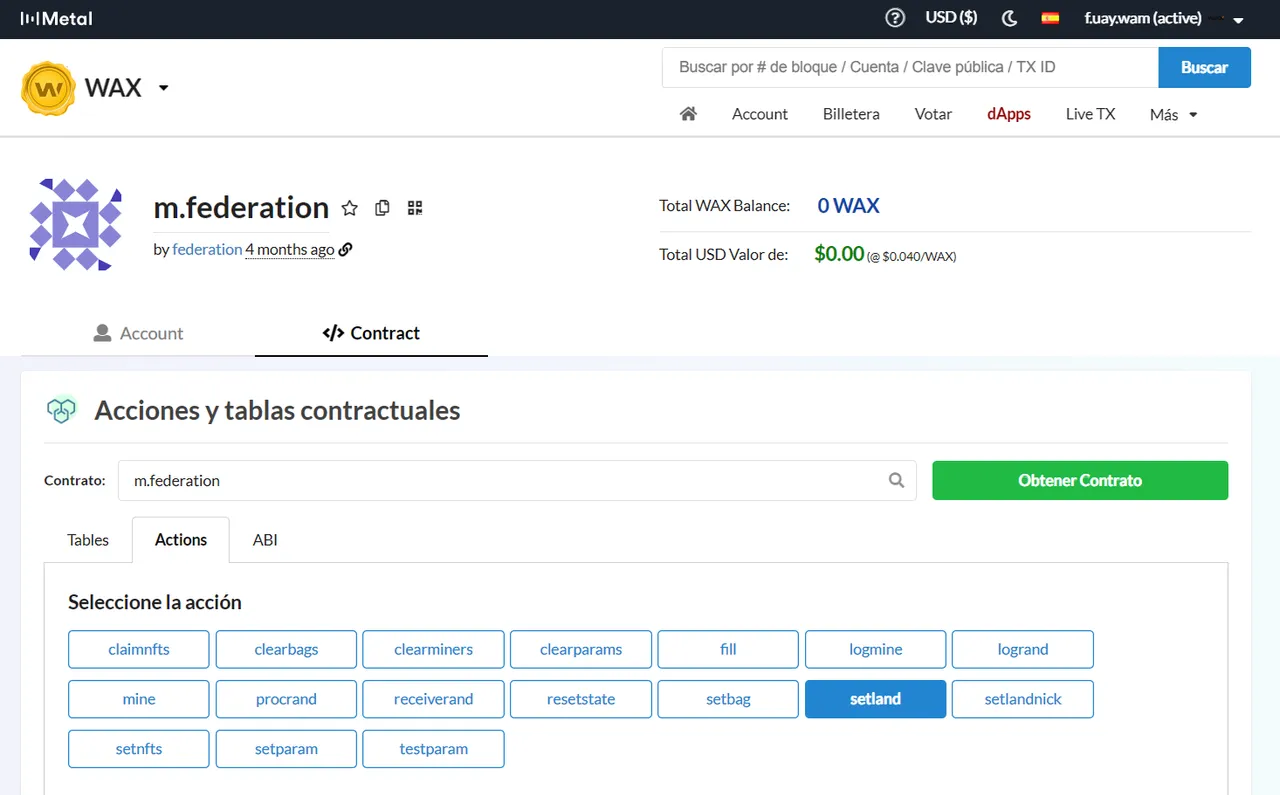Switch to the Tables tab
Screen dimensions: 1280x795
pyautogui.click(x=88, y=540)
